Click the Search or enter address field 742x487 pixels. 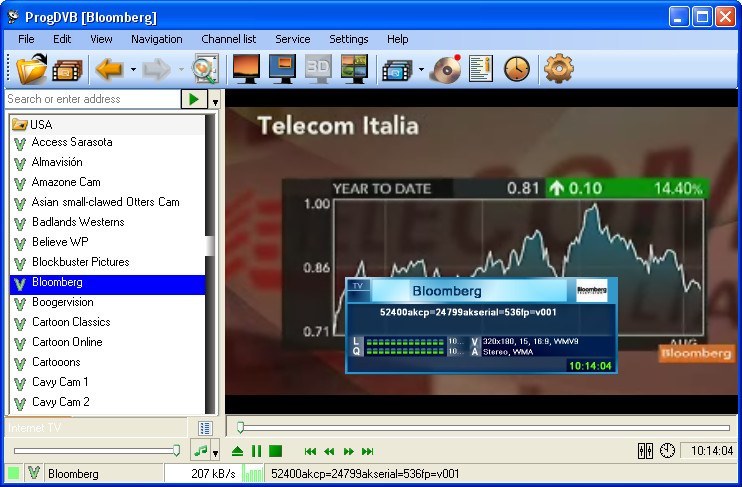coord(93,99)
